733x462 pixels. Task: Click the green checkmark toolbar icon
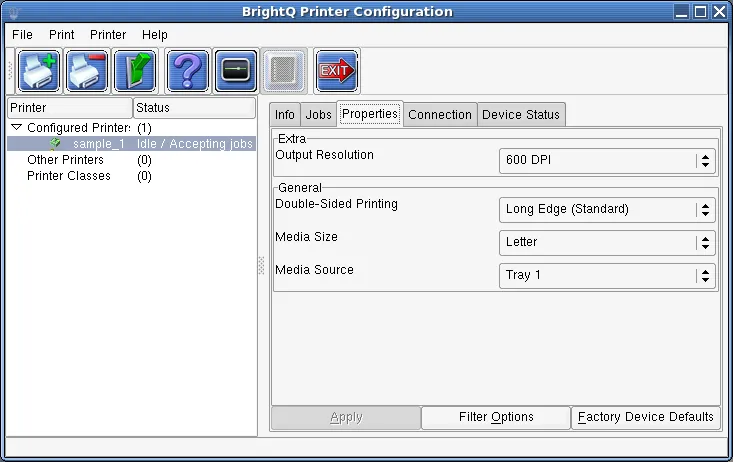pos(135,71)
